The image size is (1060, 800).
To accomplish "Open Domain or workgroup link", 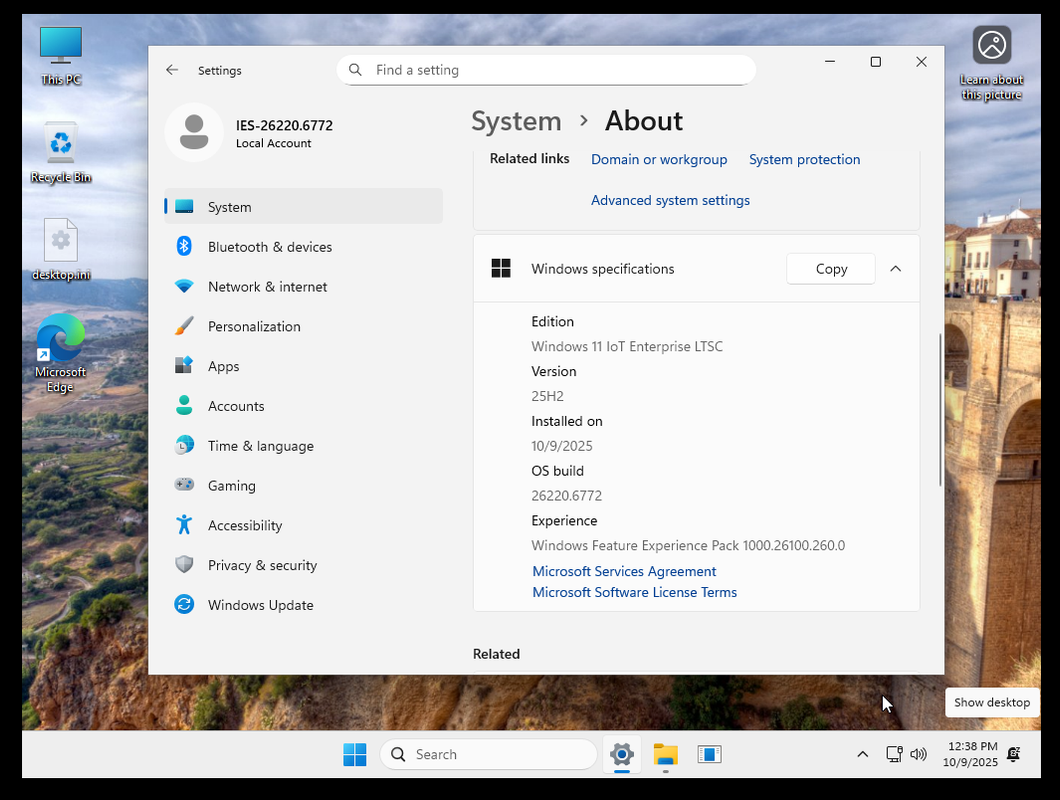I will coord(659,159).
